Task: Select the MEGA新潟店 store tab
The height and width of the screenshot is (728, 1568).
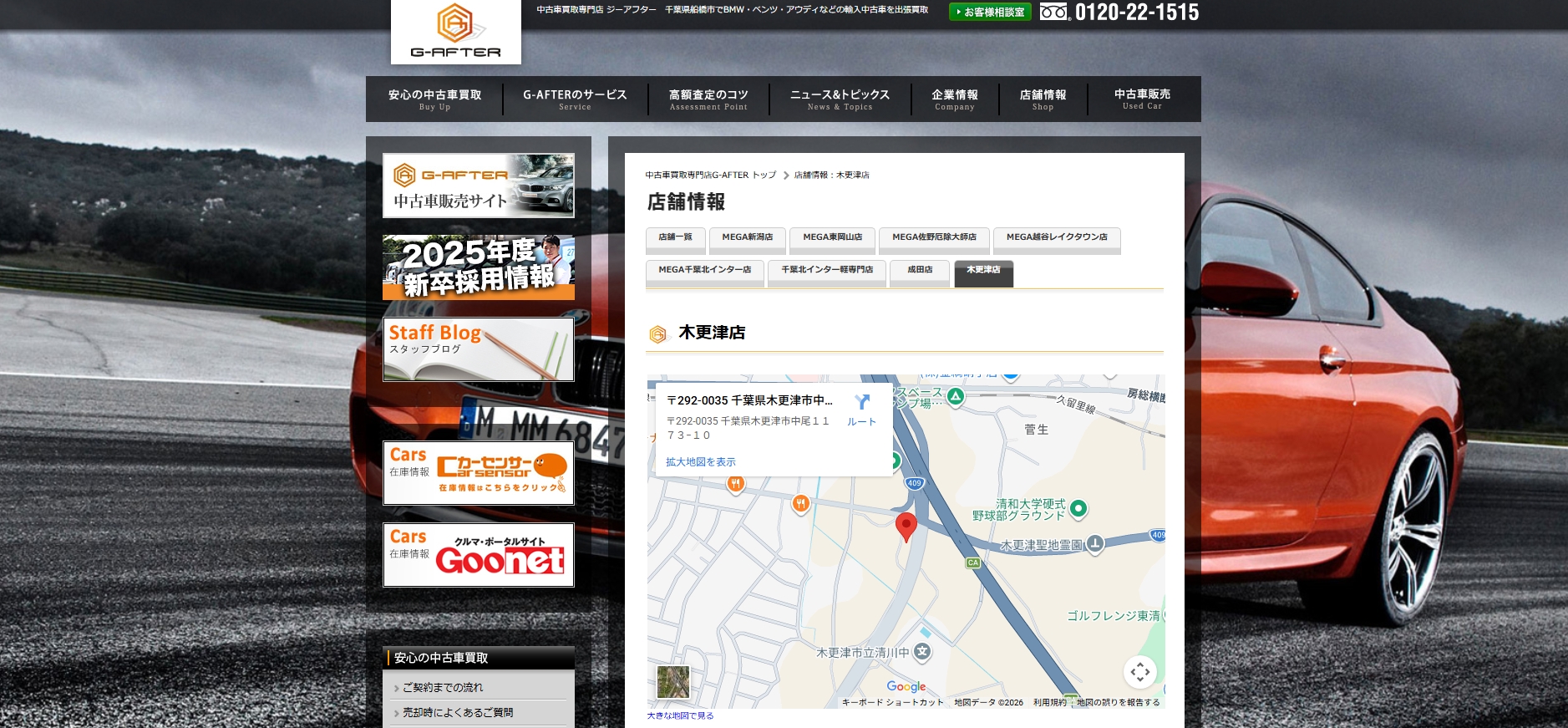Action: coord(747,238)
